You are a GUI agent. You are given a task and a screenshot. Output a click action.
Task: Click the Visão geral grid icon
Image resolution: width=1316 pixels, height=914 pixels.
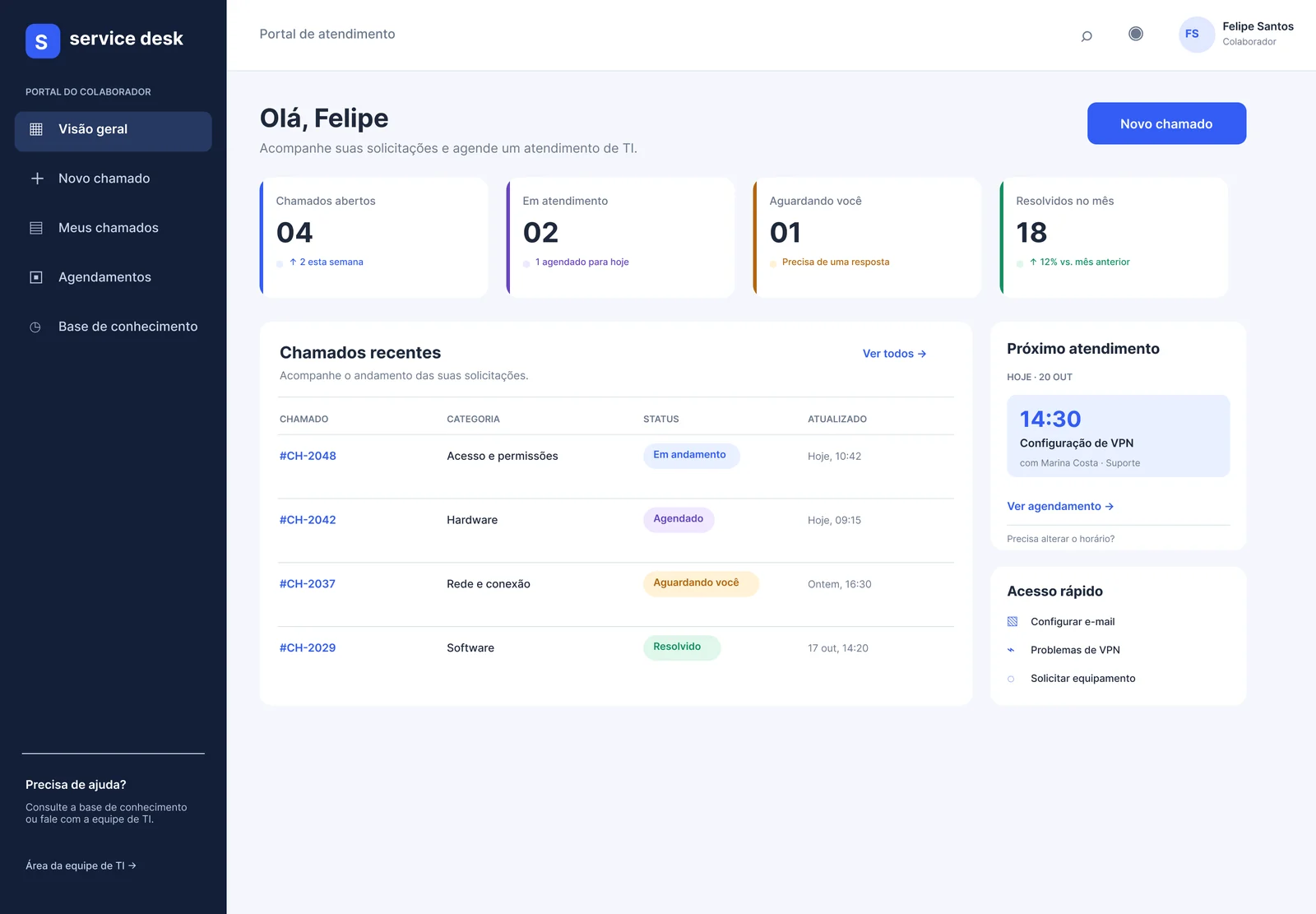tap(36, 129)
